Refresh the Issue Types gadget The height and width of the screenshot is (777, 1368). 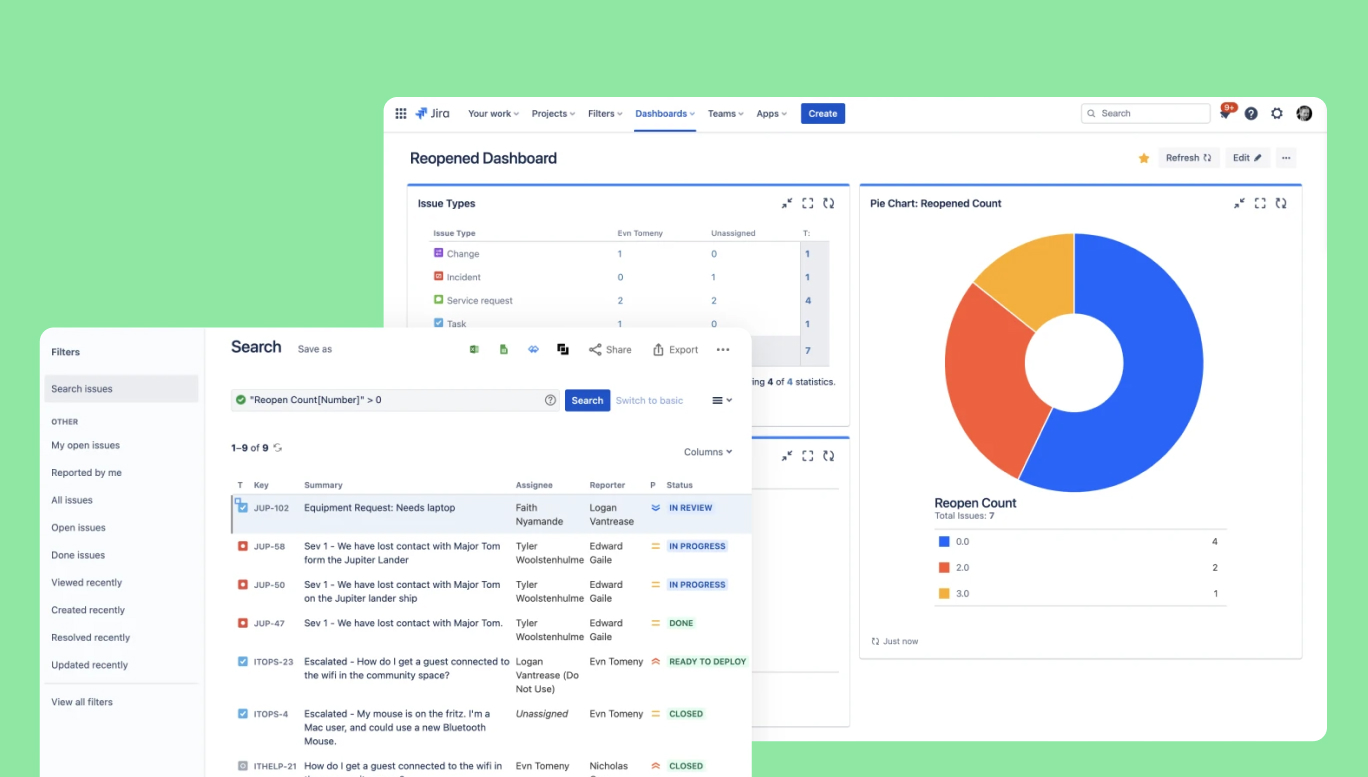tap(828, 203)
